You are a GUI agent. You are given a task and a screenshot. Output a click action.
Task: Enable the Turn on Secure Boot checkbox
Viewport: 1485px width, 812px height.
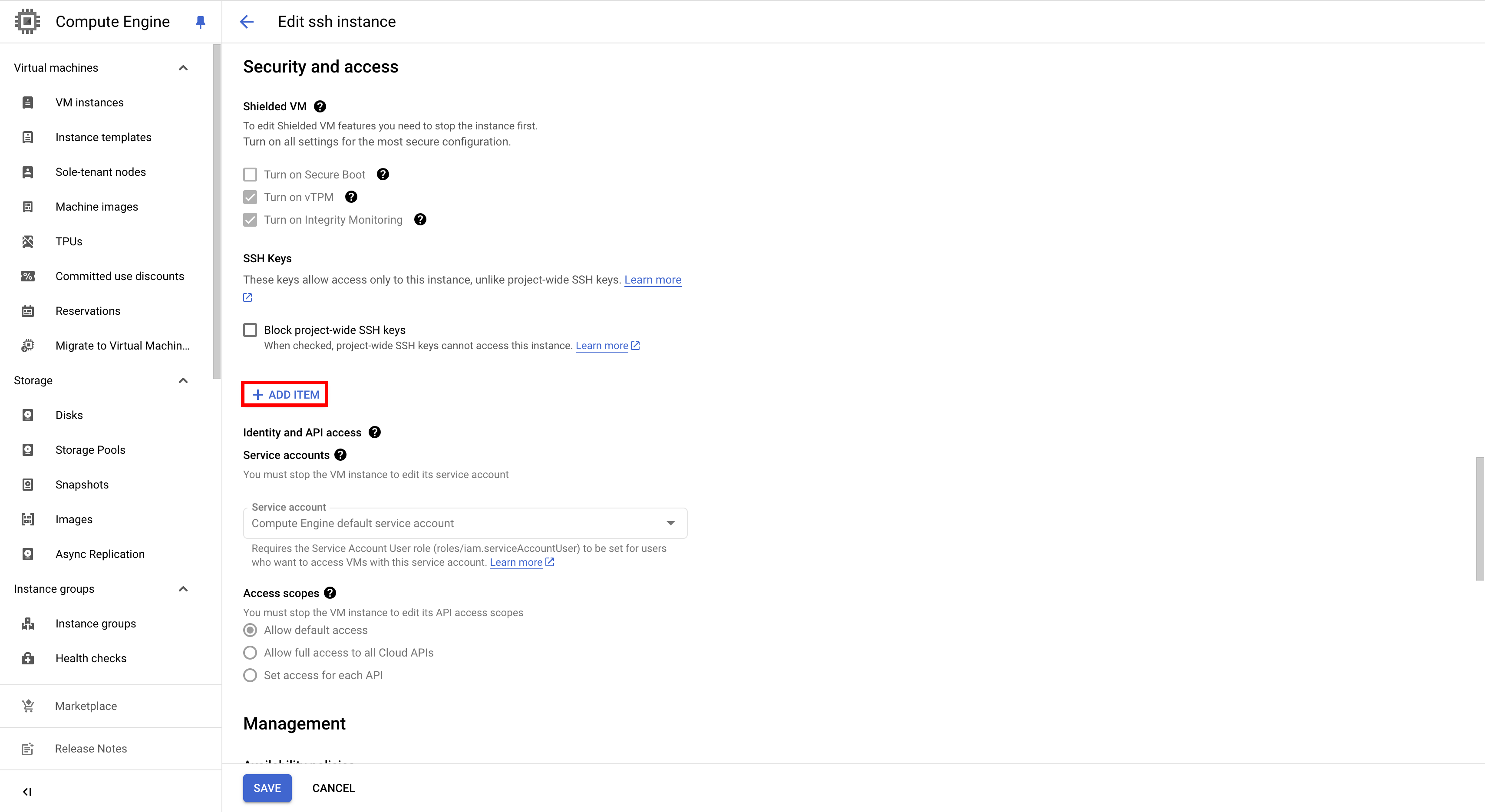250,174
